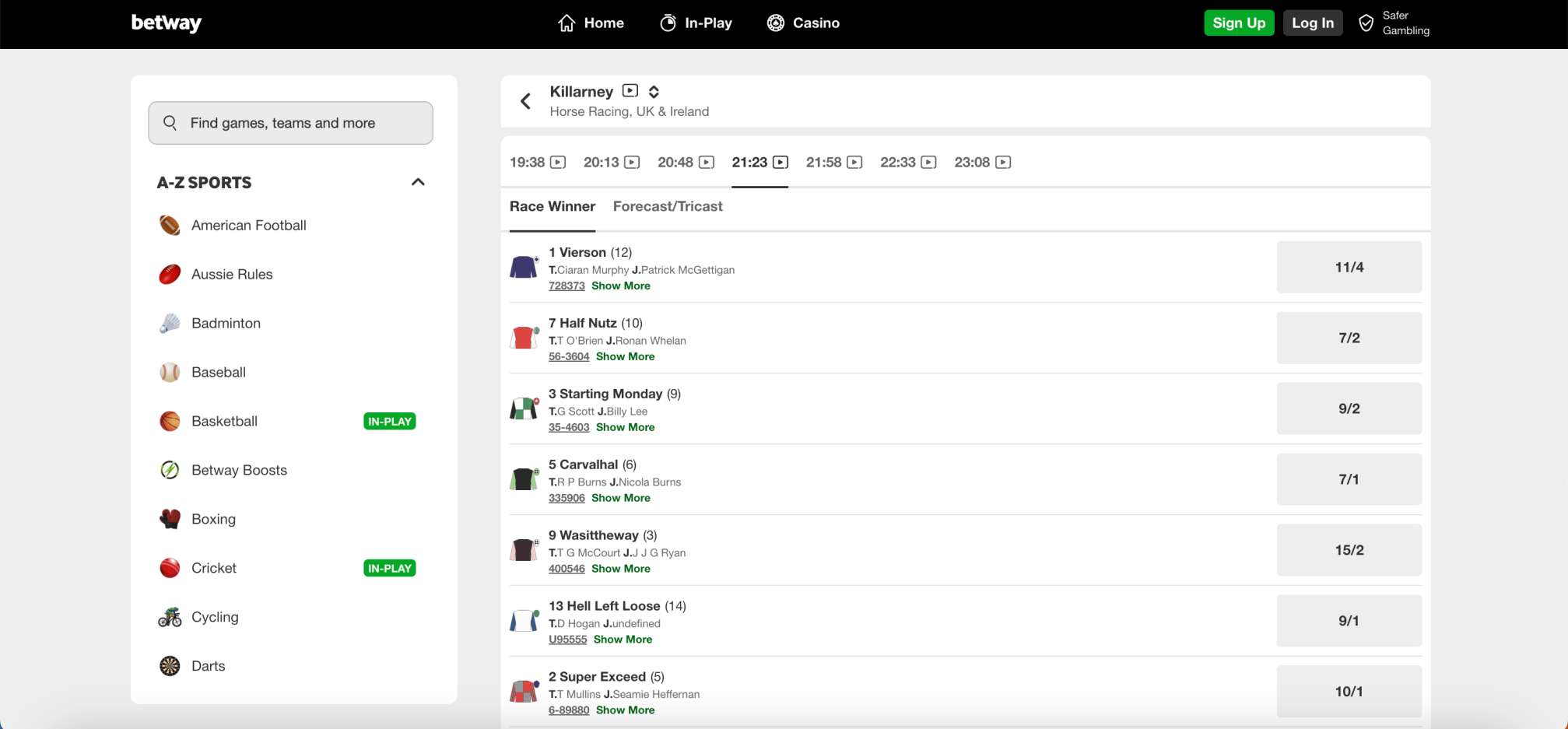The image size is (1568, 729).
Task: Toggle the 15/2 odds selection for Wasittheway
Action: pyautogui.click(x=1349, y=550)
